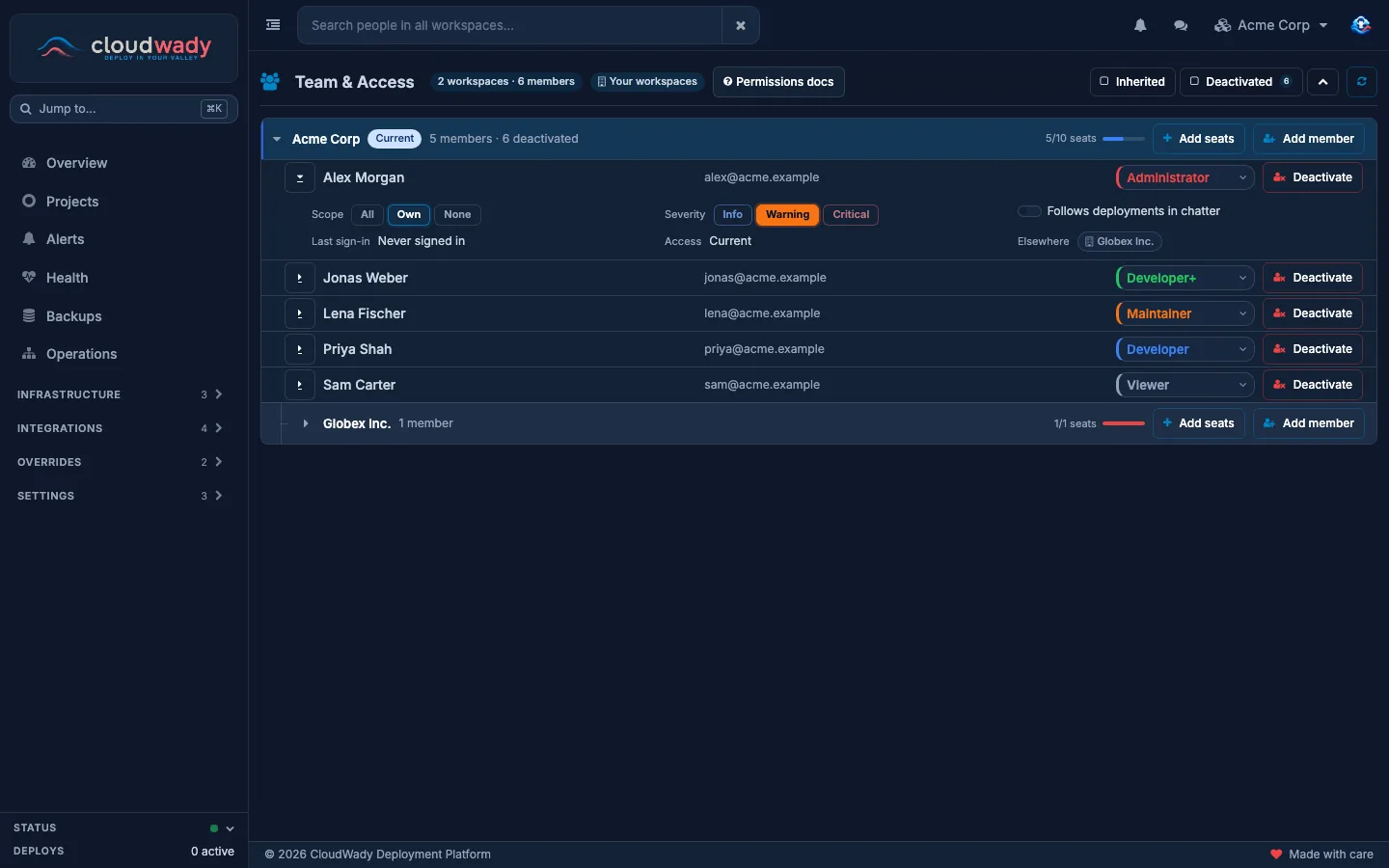Deactivate Jonas Weber
1389x868 pixels.
pos(1313,278)
